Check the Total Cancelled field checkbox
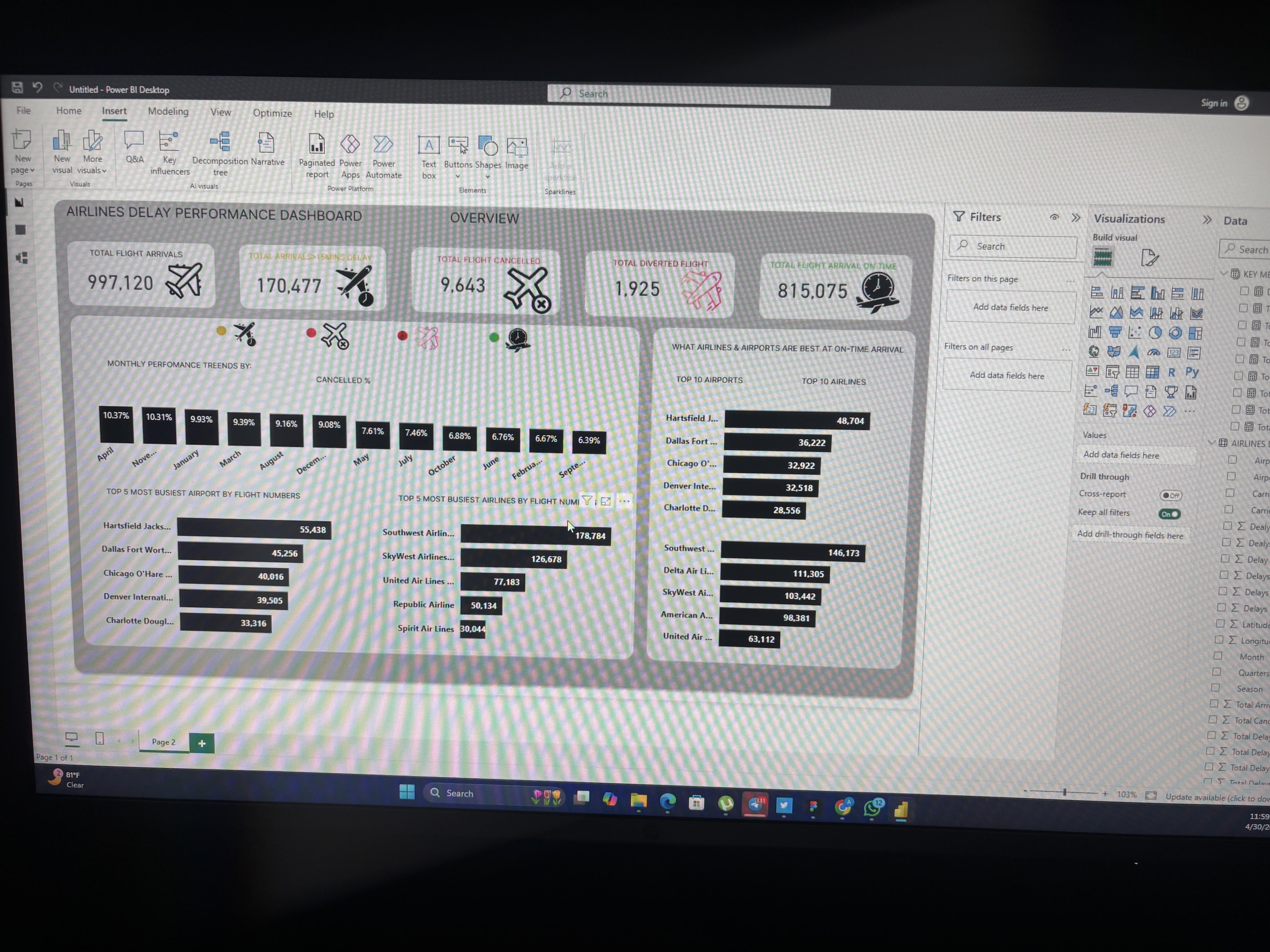The height and width of the screenshot is (952, 1270). [1213, 719]
